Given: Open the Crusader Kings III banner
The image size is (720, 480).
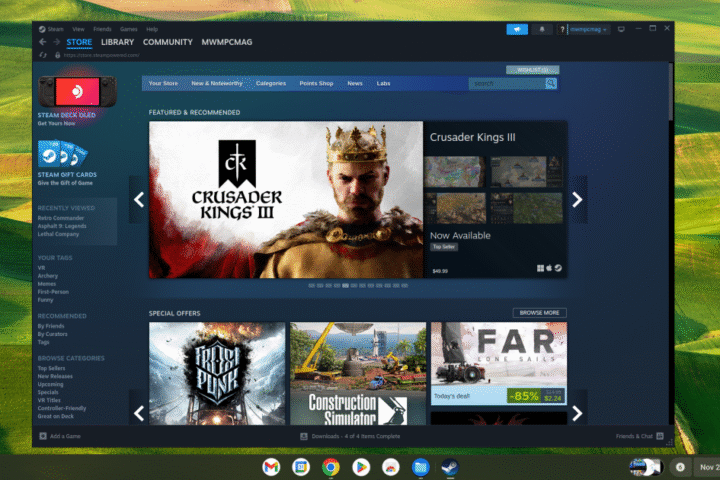Looking at the screenshot, I should click(286, 199).
